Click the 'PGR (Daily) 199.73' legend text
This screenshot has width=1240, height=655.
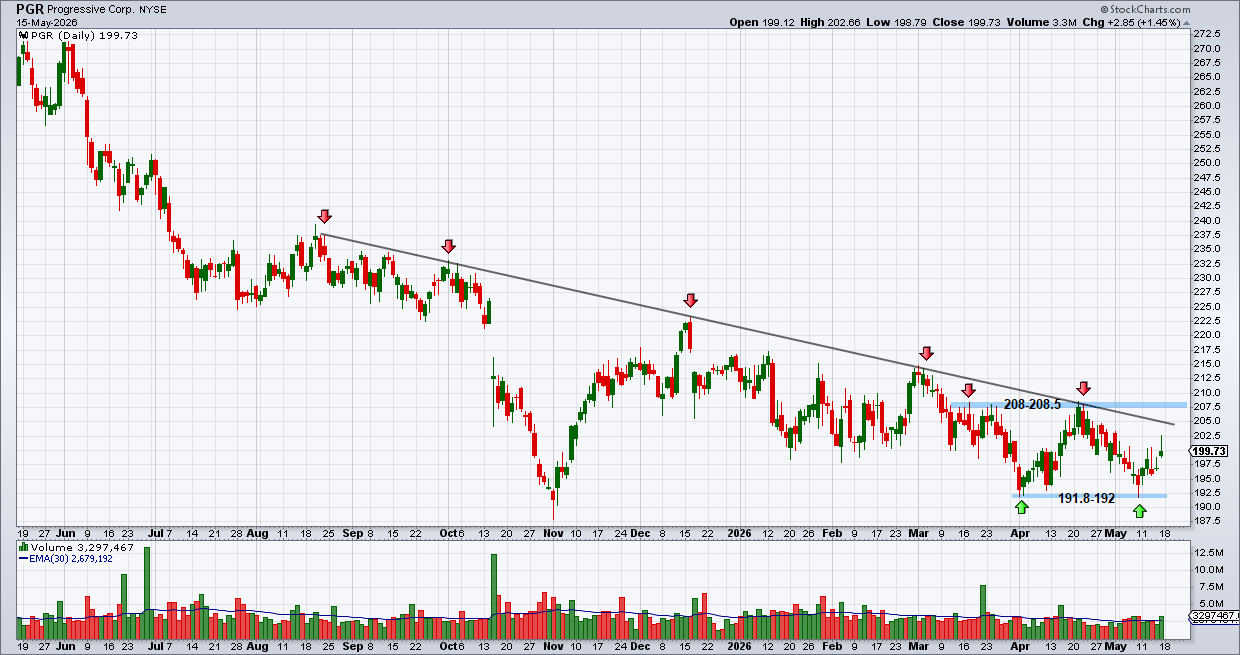pyautogui.click(x=85, y=35)
